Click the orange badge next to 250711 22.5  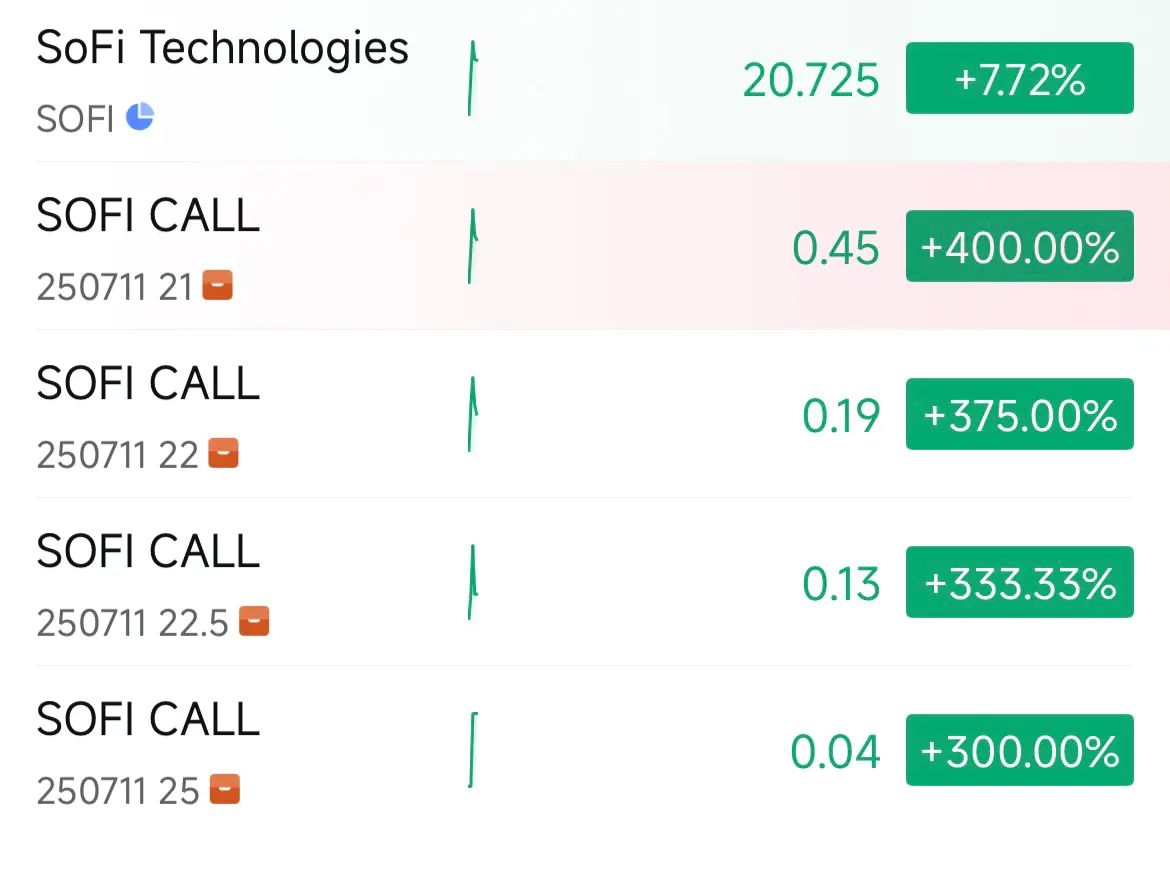[254, 621]
